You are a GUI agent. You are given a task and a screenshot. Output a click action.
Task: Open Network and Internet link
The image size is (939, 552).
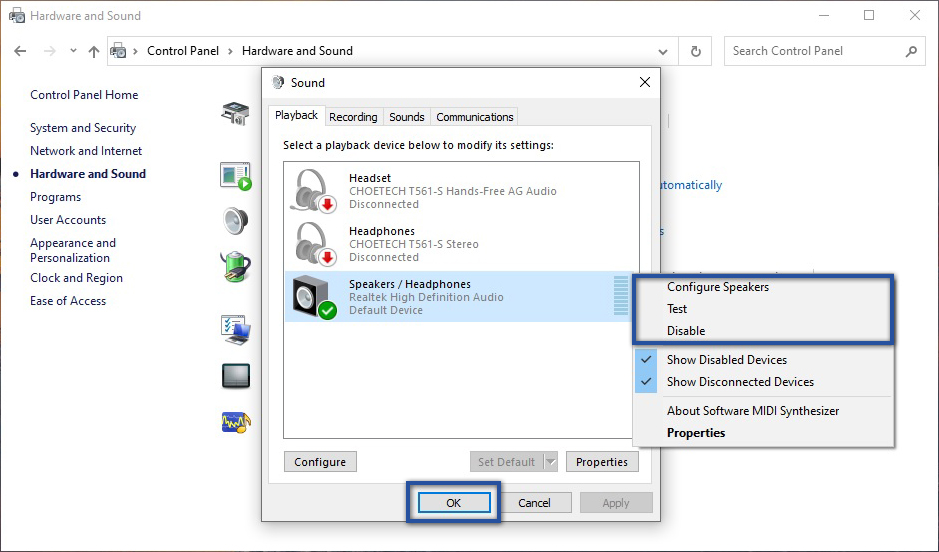tap(86, 151)
